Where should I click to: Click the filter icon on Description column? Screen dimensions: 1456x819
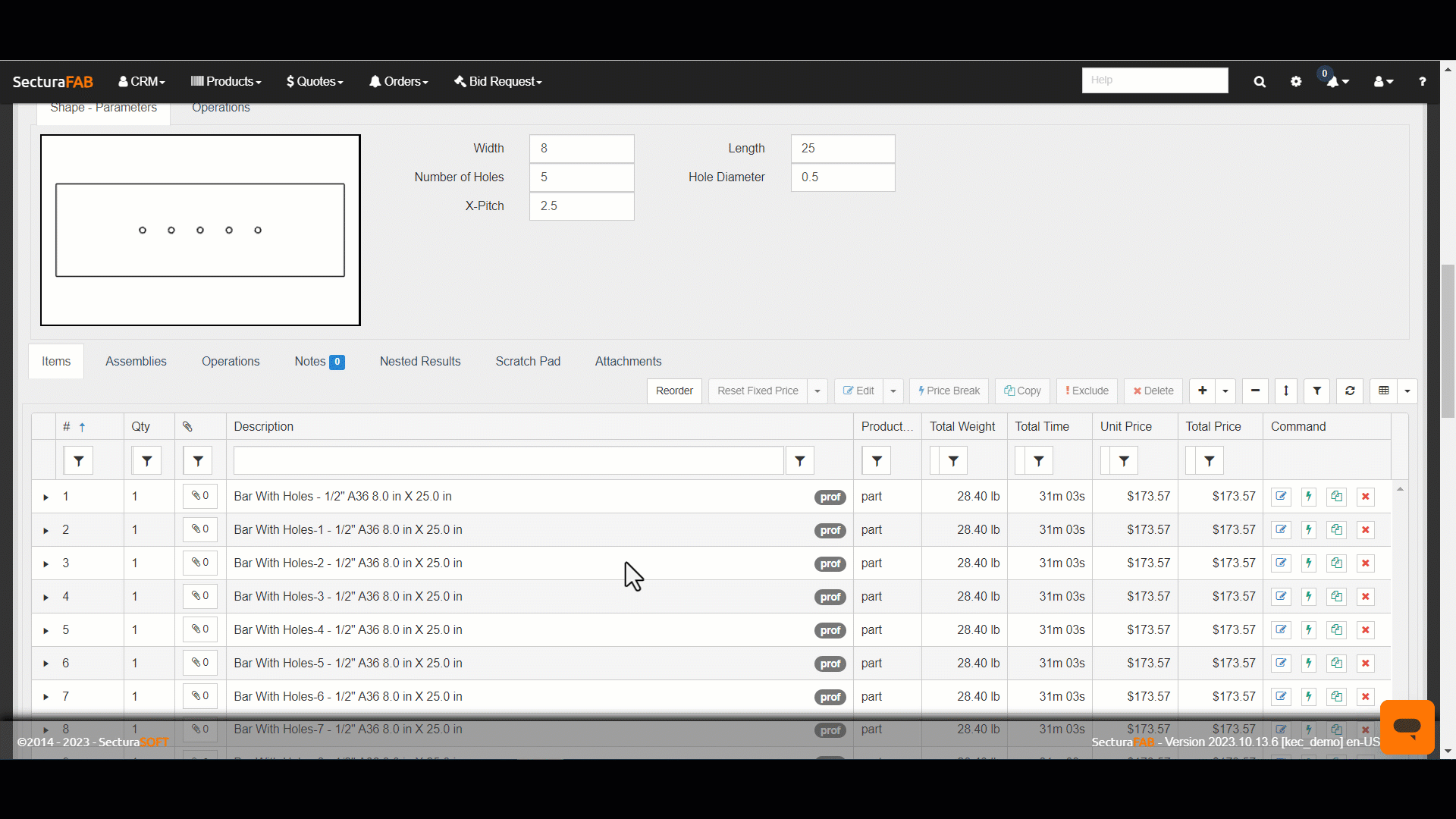pyautogui.click(x=799, y=461)
